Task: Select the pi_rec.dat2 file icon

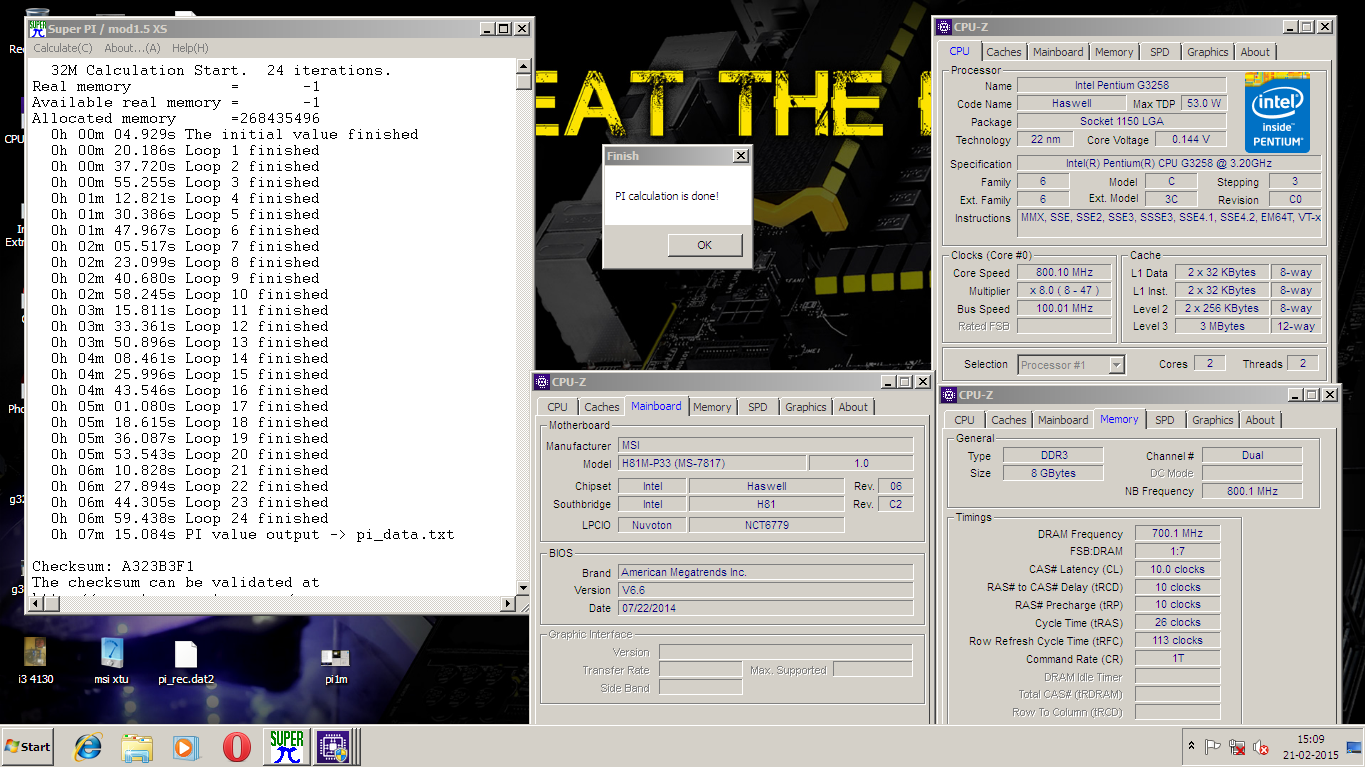Action: pos(186,661)
